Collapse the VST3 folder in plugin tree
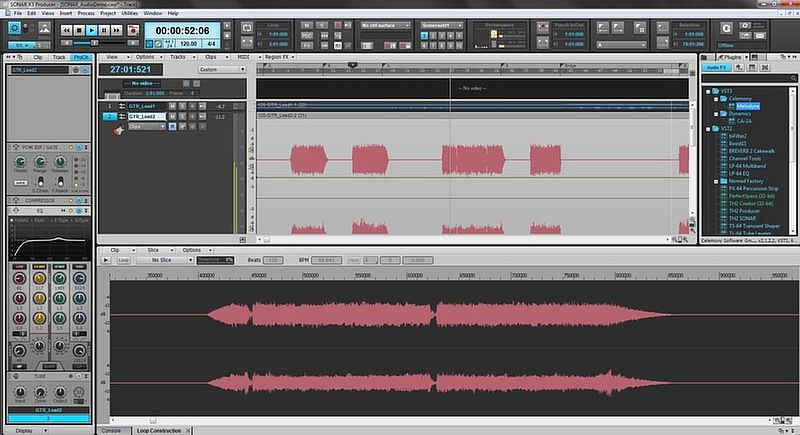This screenshot has height=435, width=800. pos(709,90)
